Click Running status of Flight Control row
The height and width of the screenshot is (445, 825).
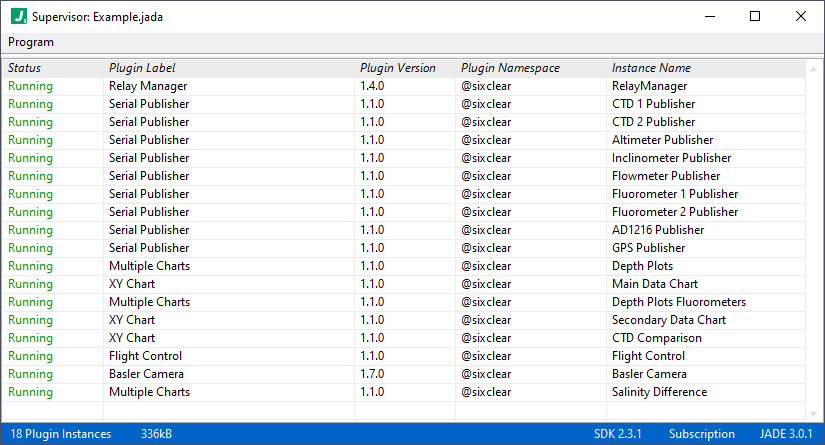[x=31, y=356]
